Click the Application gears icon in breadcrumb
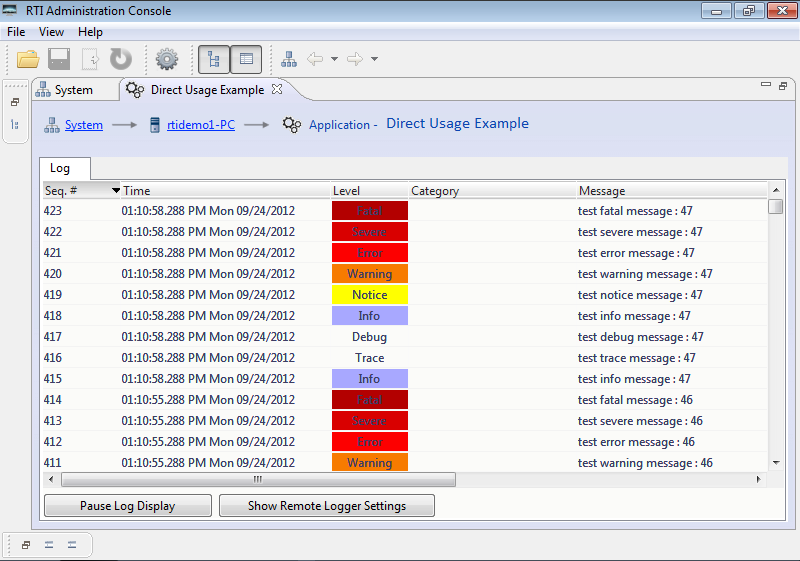800x561 pixels. pyautogui.click(x=292, y=125)
